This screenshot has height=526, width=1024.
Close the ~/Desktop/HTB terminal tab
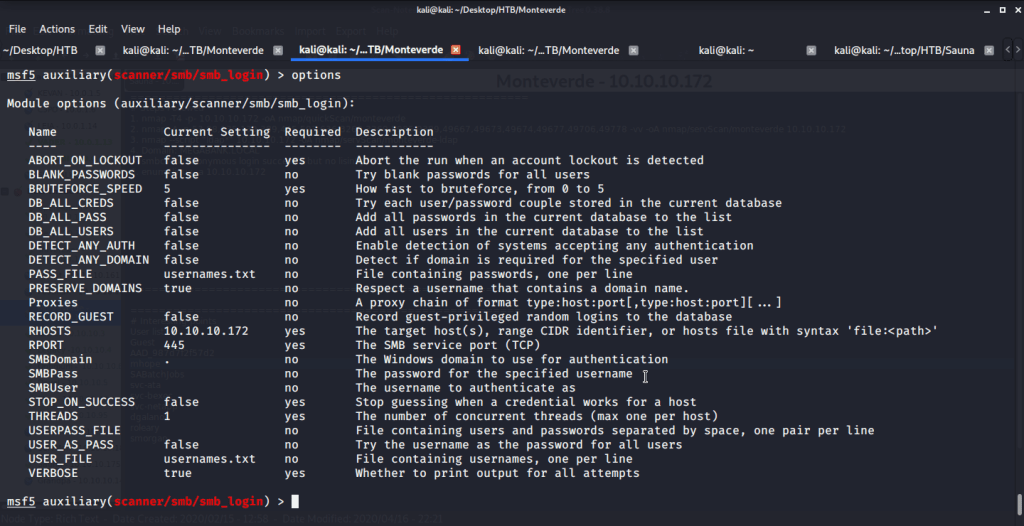100,50
